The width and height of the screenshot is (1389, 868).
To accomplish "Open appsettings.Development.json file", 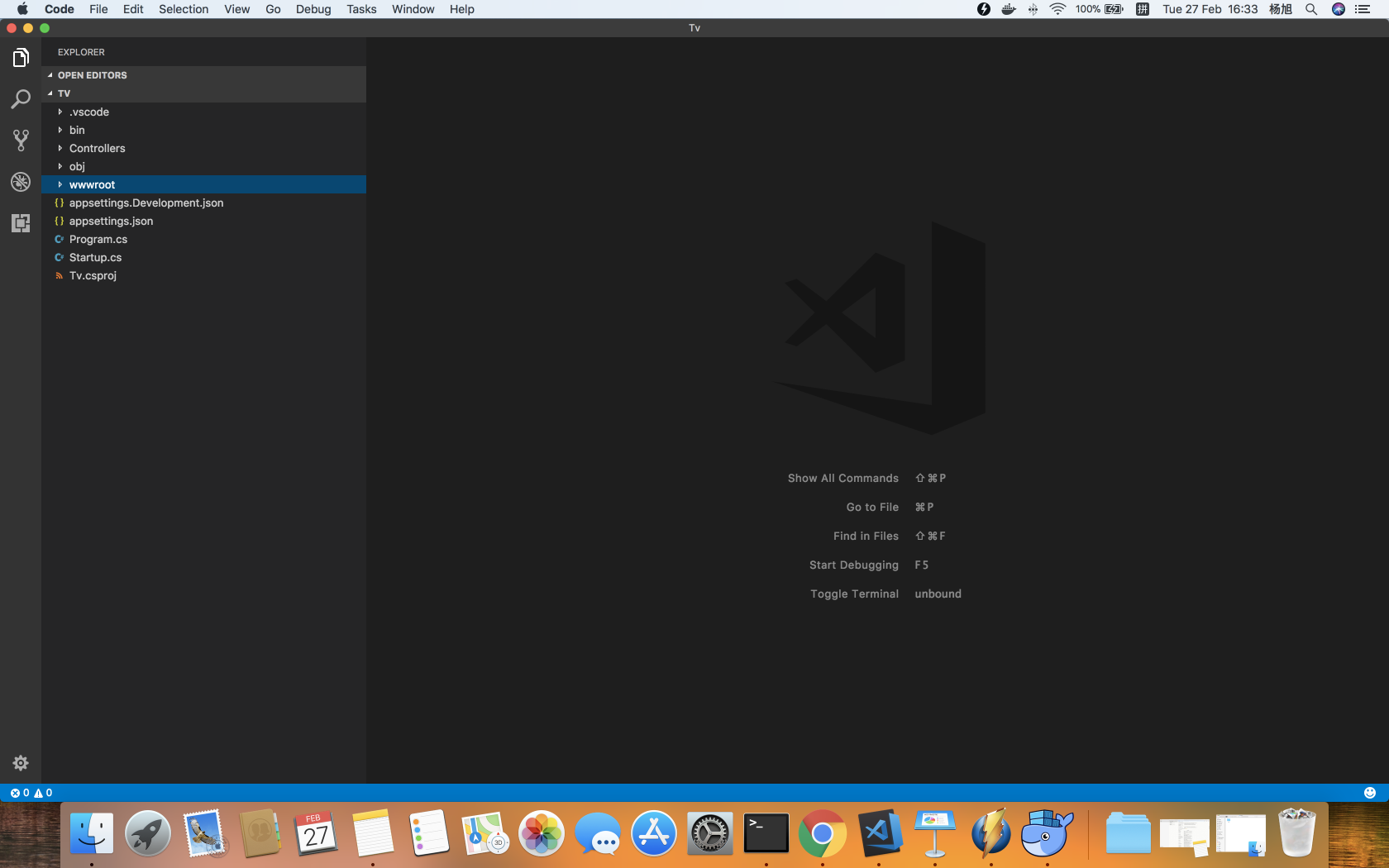I will 203,203.
